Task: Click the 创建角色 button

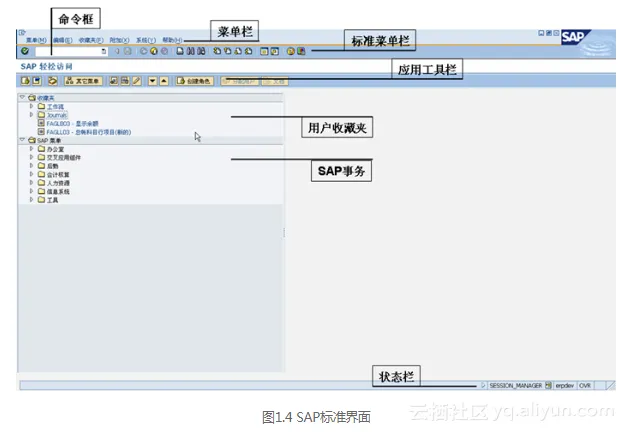Action: tap(195, 81)
